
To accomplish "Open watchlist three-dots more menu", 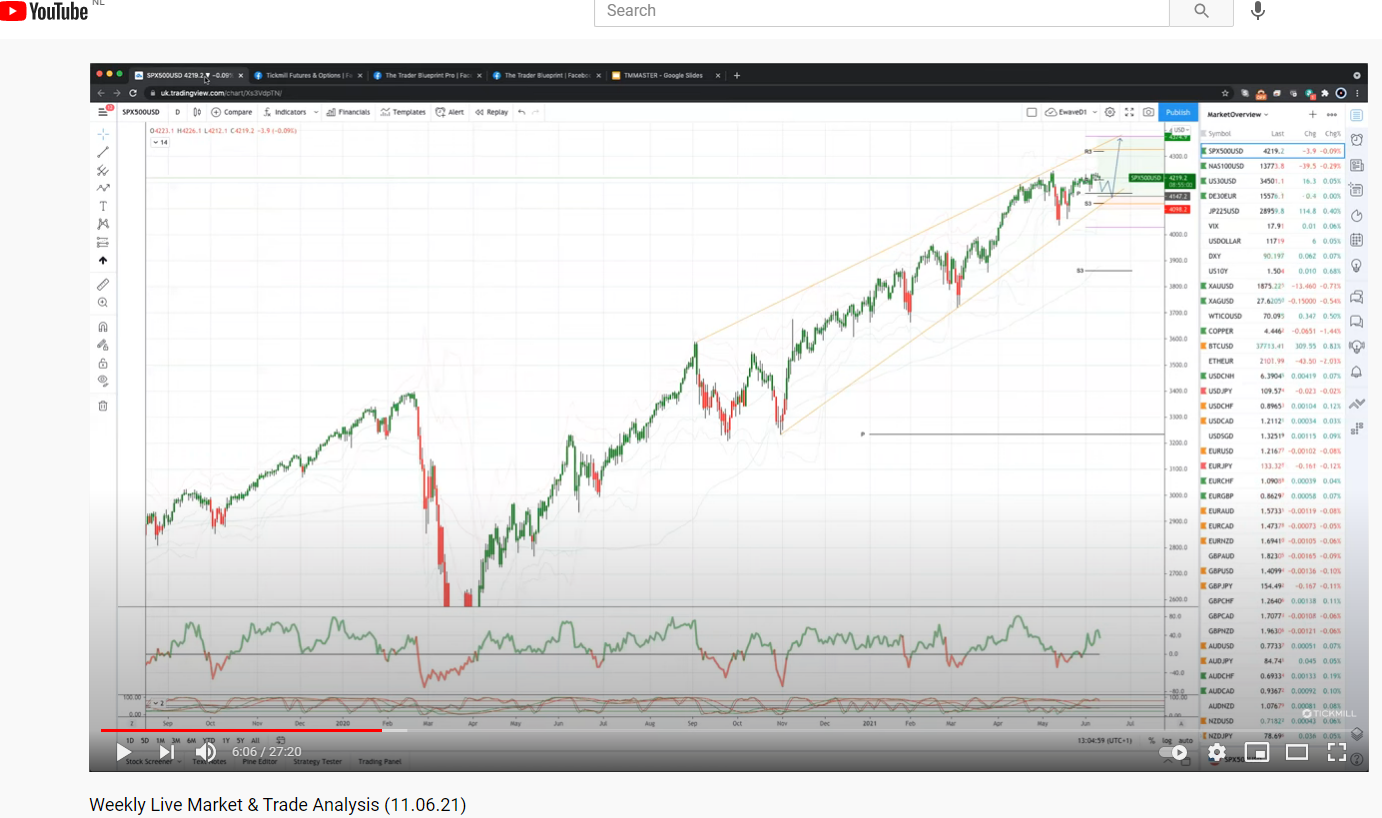I will point(1331,114).
